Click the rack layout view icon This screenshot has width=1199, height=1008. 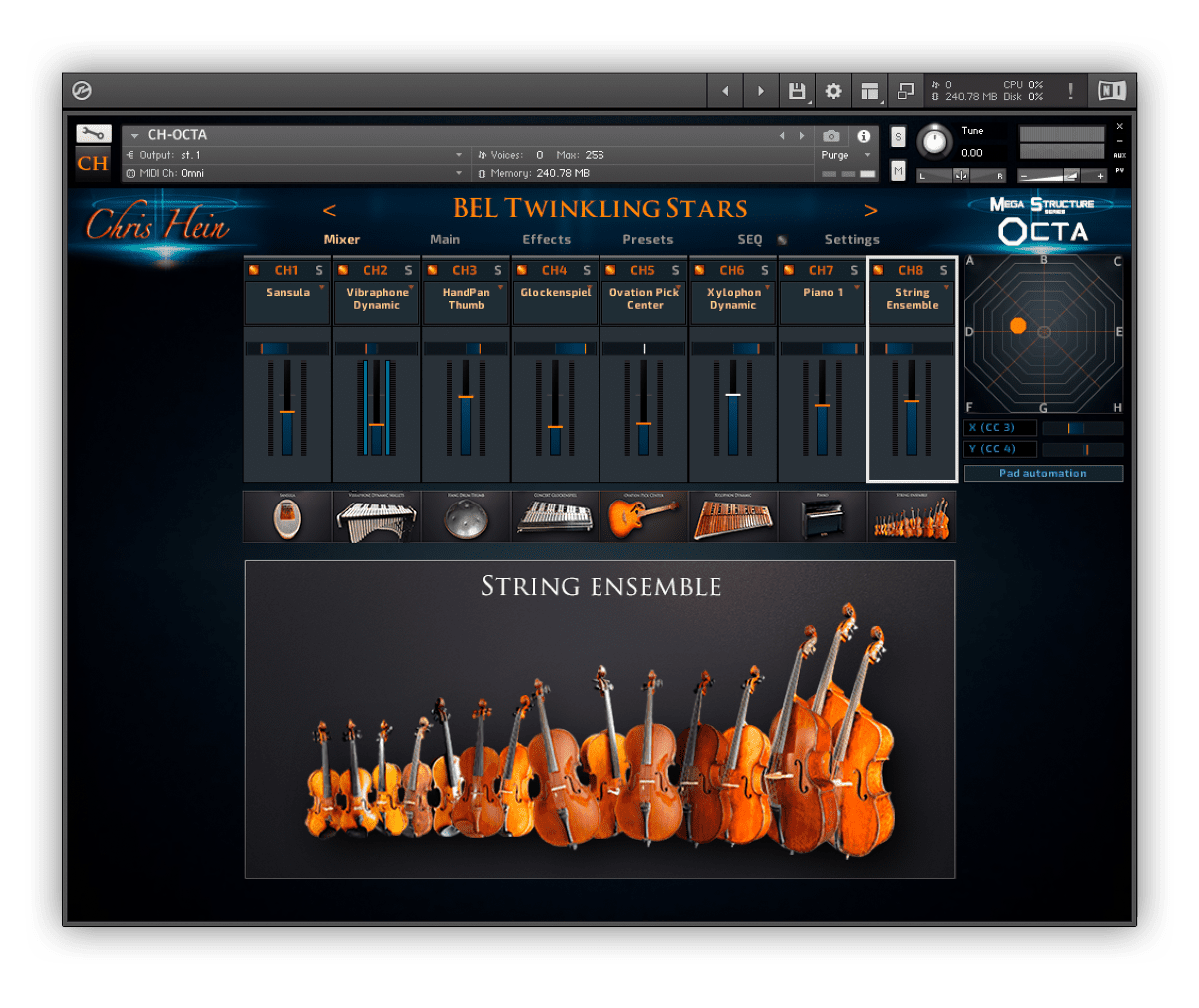click(870, 91)
